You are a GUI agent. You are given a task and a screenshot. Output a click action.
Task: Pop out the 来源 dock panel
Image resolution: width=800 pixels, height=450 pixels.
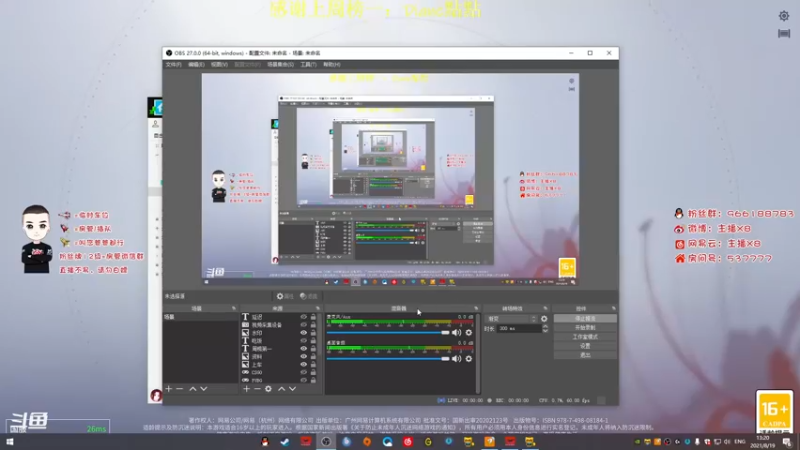coord(317,308)
